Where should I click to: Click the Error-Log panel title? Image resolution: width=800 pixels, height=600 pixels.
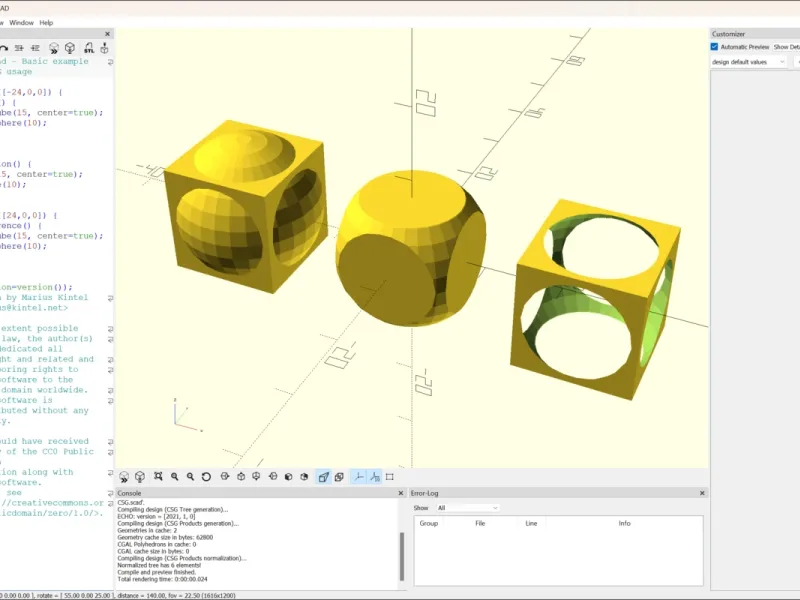(424, 493)
